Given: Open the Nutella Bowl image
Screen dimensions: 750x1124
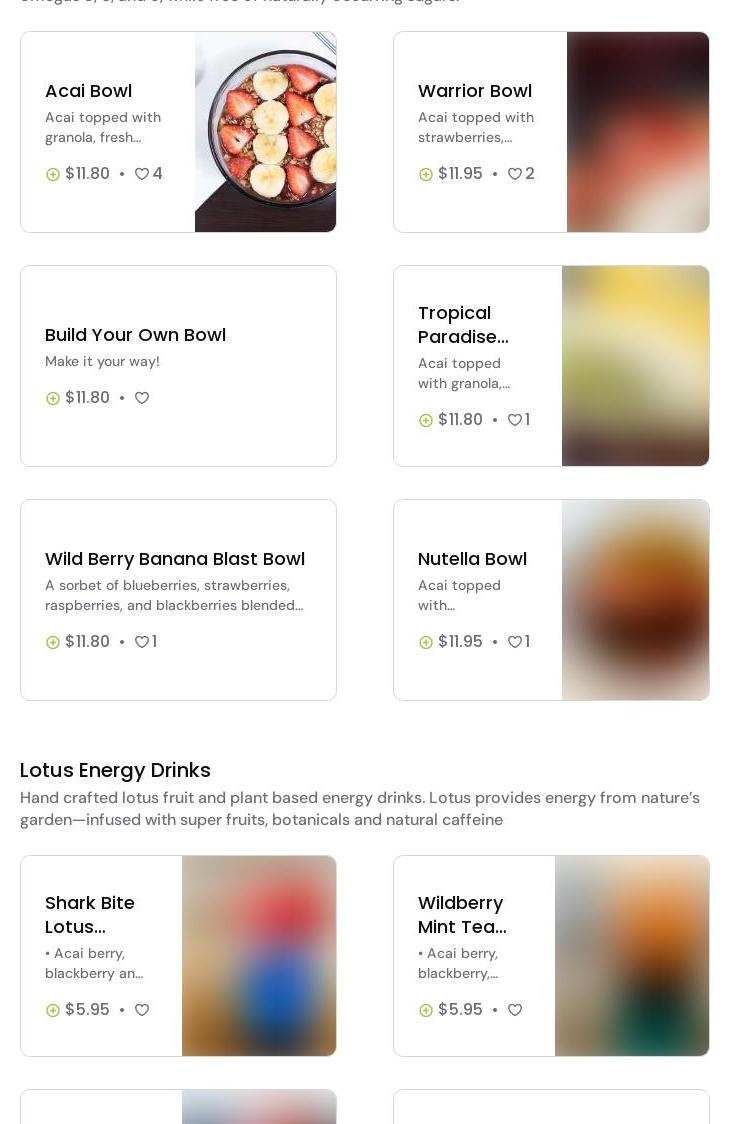Looking at the screenshot, I should 635,600.
